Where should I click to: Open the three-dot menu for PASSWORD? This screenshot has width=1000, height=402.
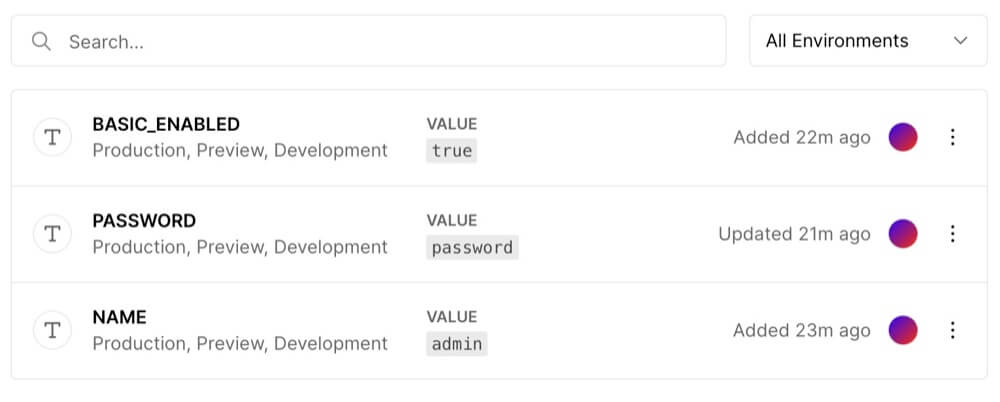(x=952, y=234)
